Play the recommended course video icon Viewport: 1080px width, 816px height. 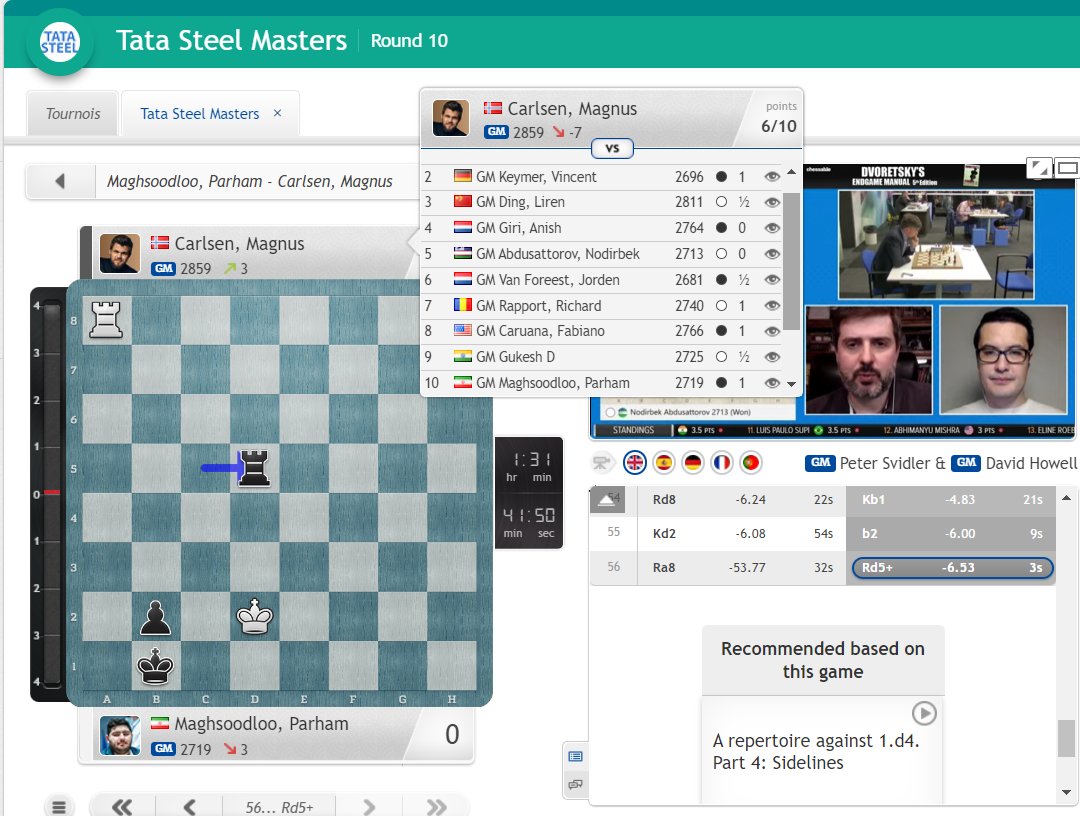coord(924,713)
